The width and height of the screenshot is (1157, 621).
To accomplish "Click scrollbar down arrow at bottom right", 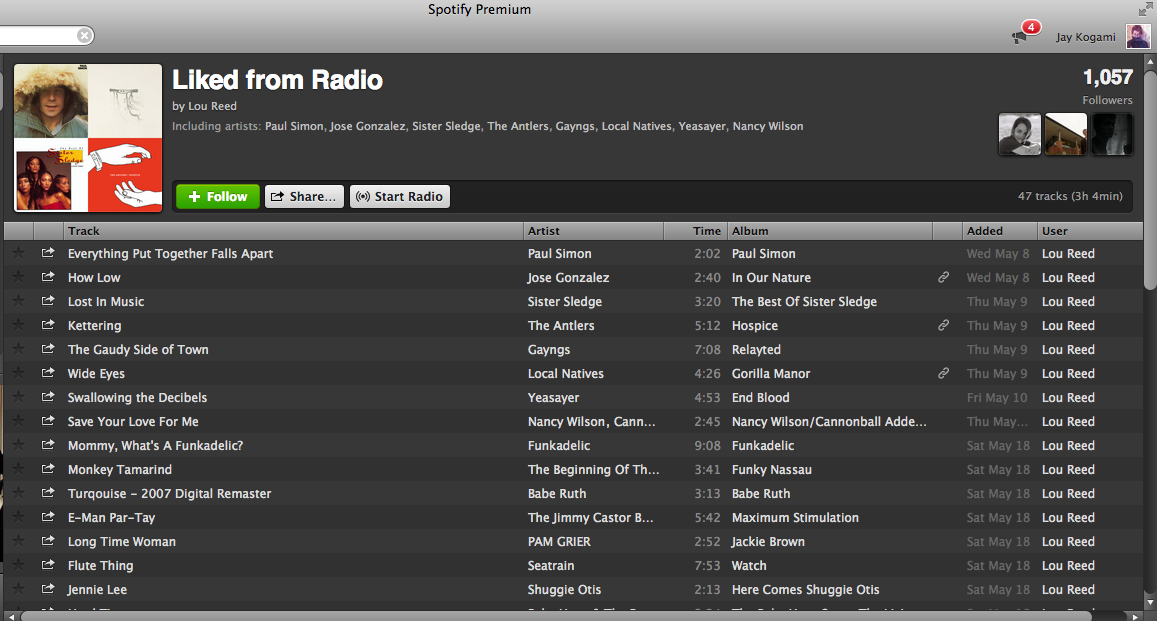I will coord(1150,603).
